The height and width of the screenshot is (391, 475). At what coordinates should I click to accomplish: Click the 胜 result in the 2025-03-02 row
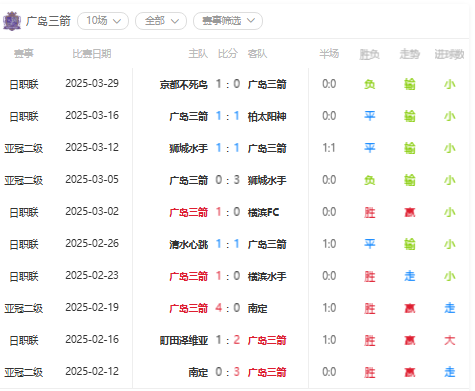369,212
